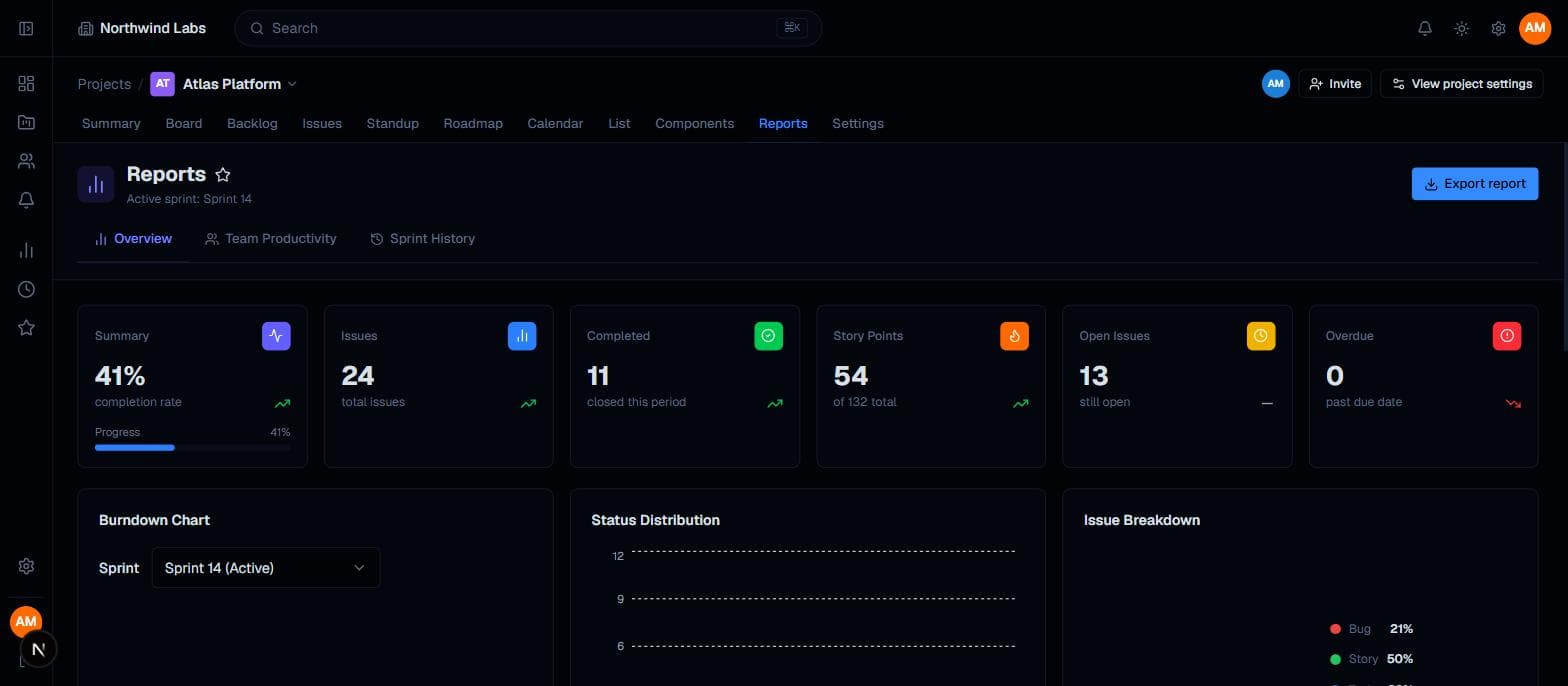Screen dimensions: 1568x686
Task: Click the Overdue downward trend arrow
Action: (1513, 404)
